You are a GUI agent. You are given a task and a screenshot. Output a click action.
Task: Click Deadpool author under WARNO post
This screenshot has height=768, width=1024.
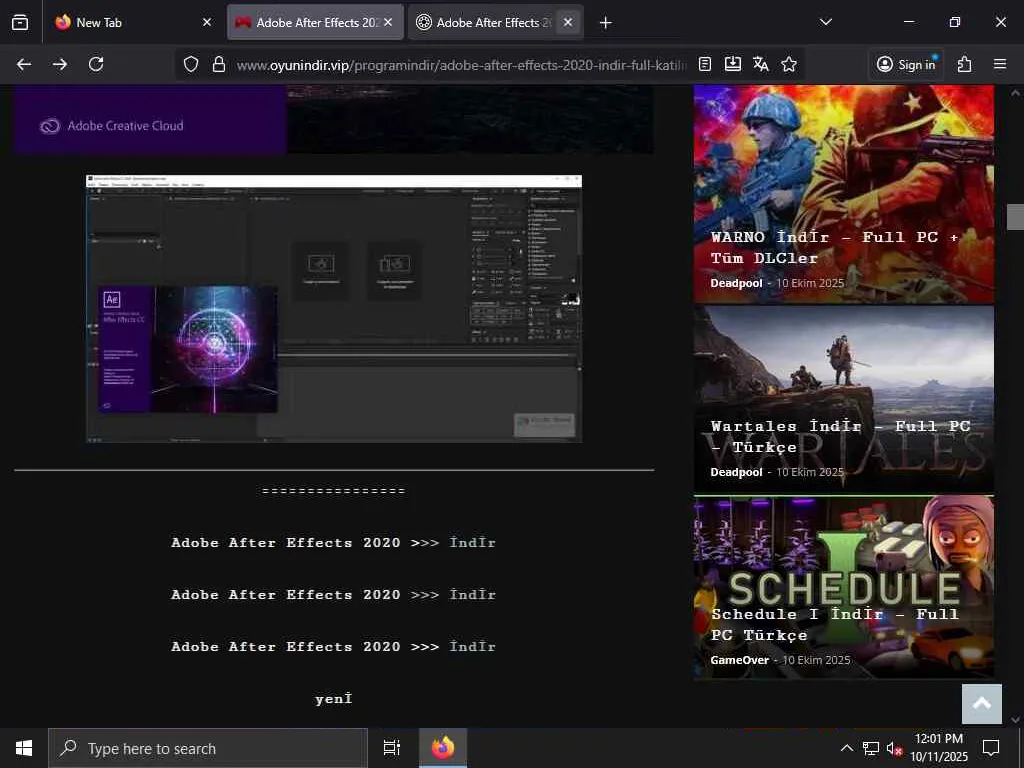pos(736,283)
